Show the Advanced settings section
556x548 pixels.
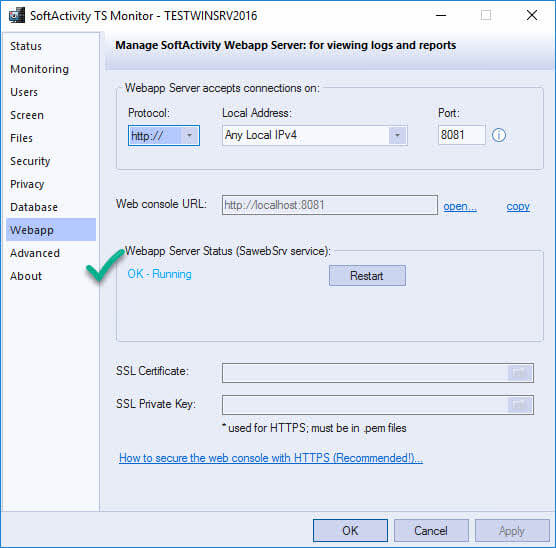[35, 253]
